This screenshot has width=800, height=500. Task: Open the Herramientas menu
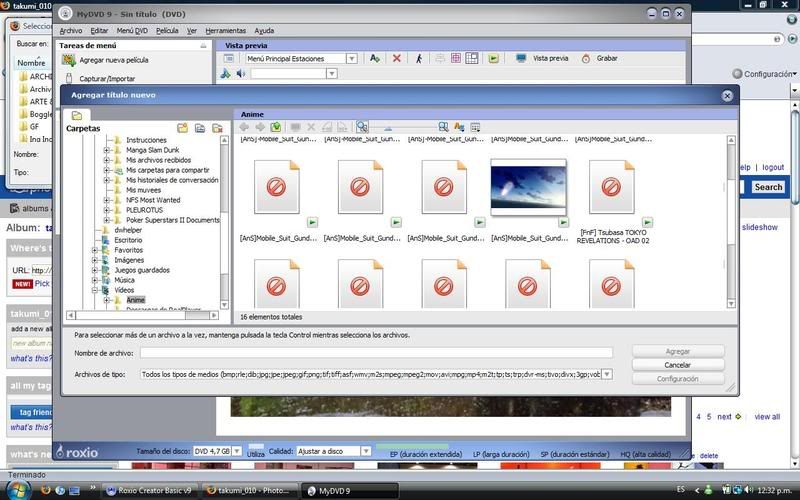(226, 31)
